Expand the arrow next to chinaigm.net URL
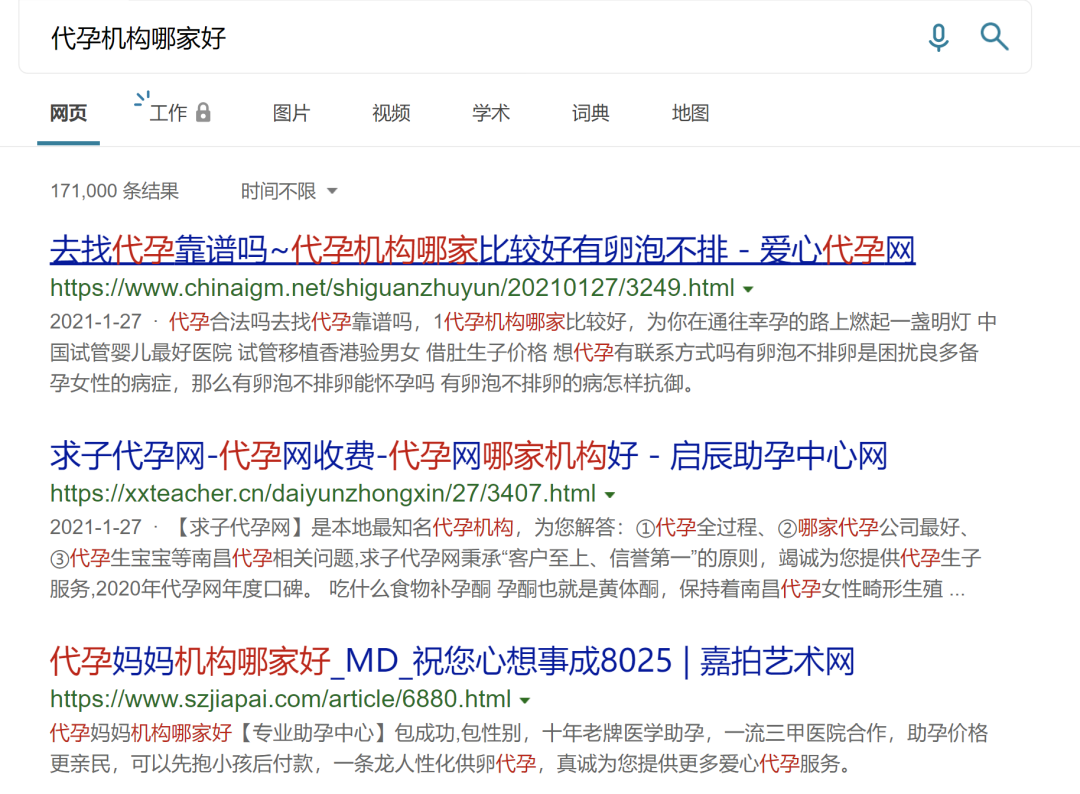 pos(748,290)
